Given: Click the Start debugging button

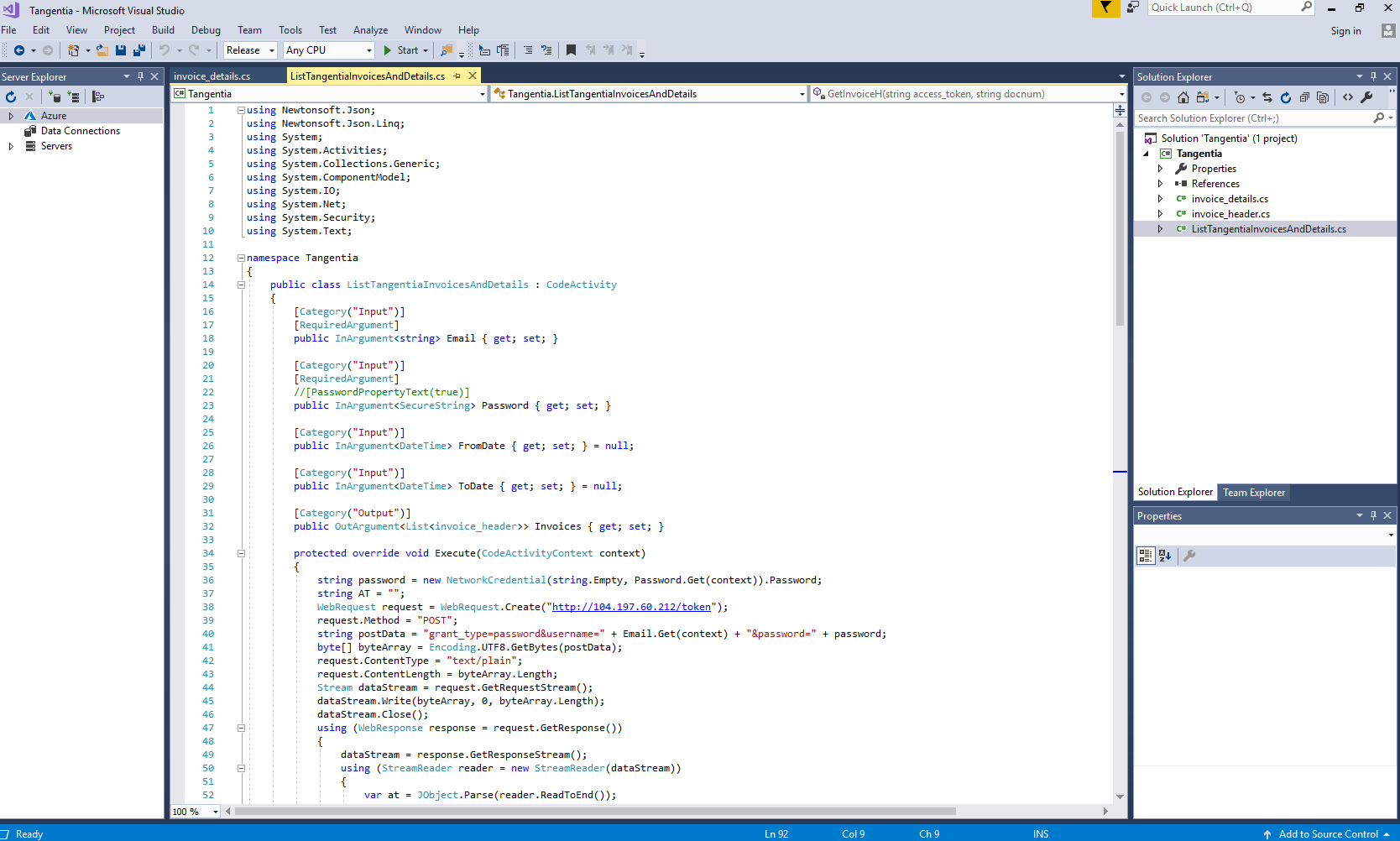Looking at the screenshot, I should coord(405,50).
